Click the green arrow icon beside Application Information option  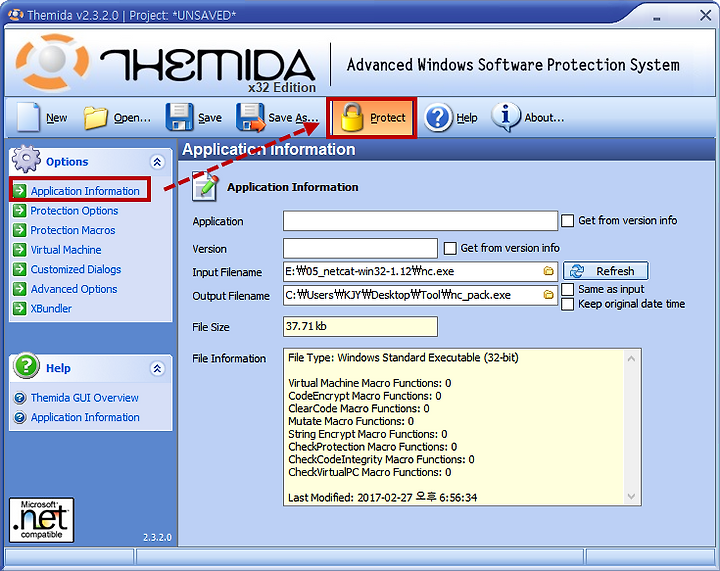tap(20, 190)
